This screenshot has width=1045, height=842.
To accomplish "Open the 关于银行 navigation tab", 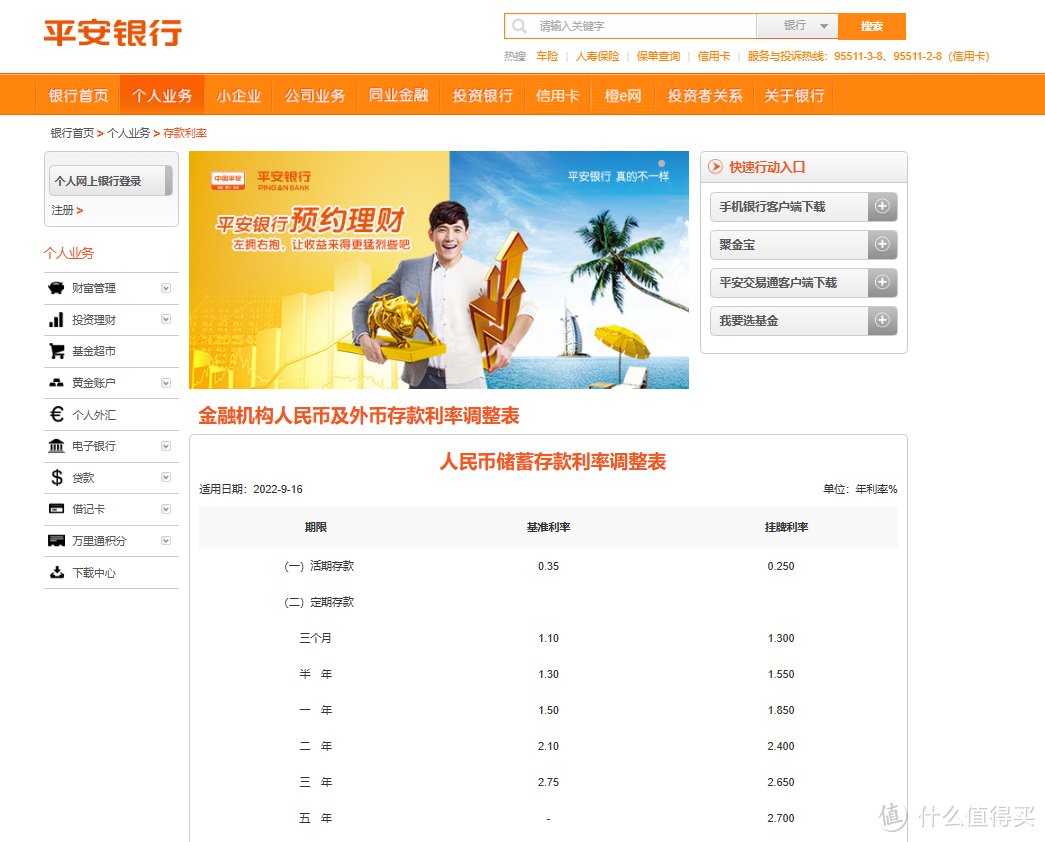I will coord(794,95).
